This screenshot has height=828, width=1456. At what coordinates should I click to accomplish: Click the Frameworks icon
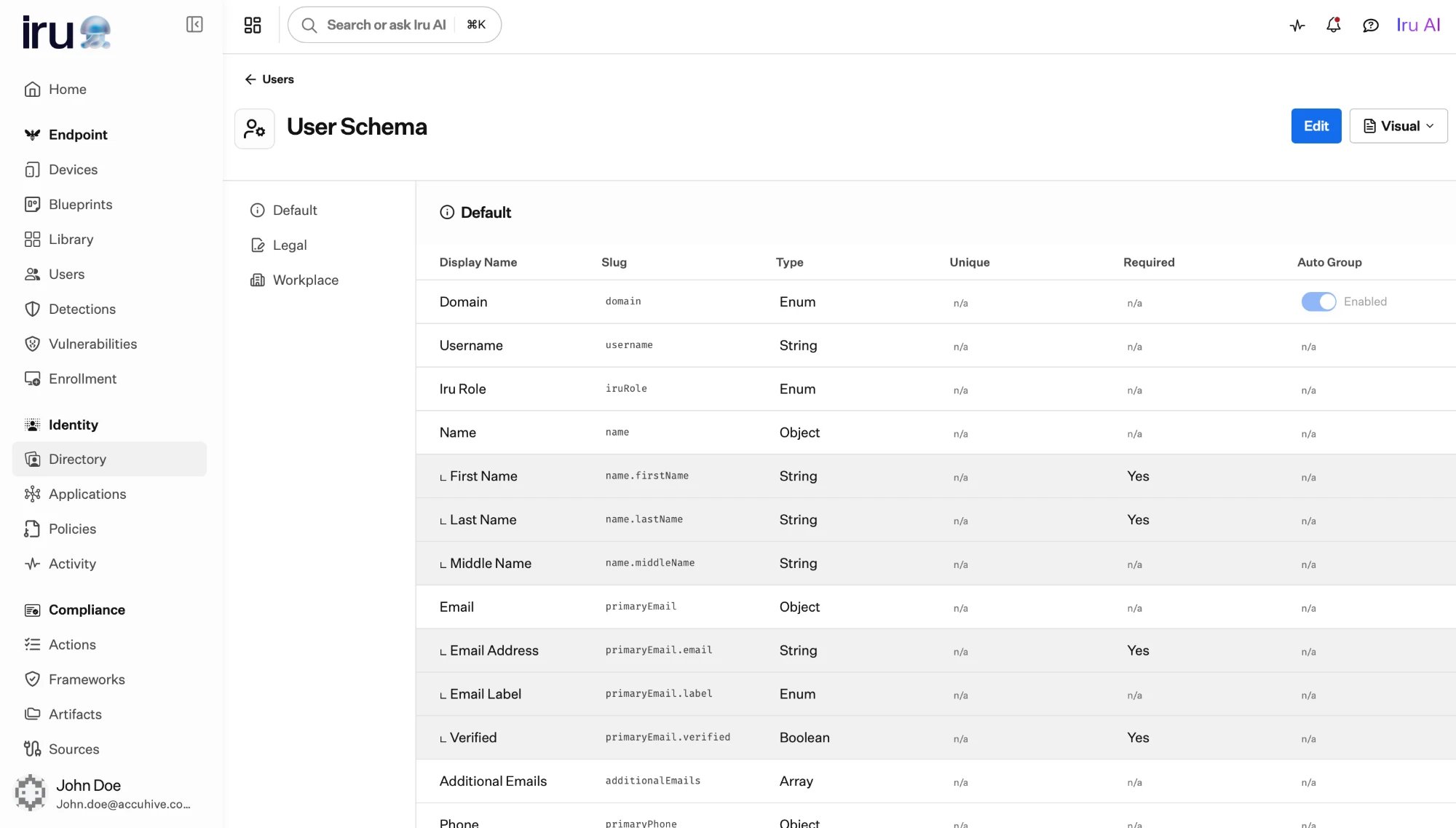[32, 679]
